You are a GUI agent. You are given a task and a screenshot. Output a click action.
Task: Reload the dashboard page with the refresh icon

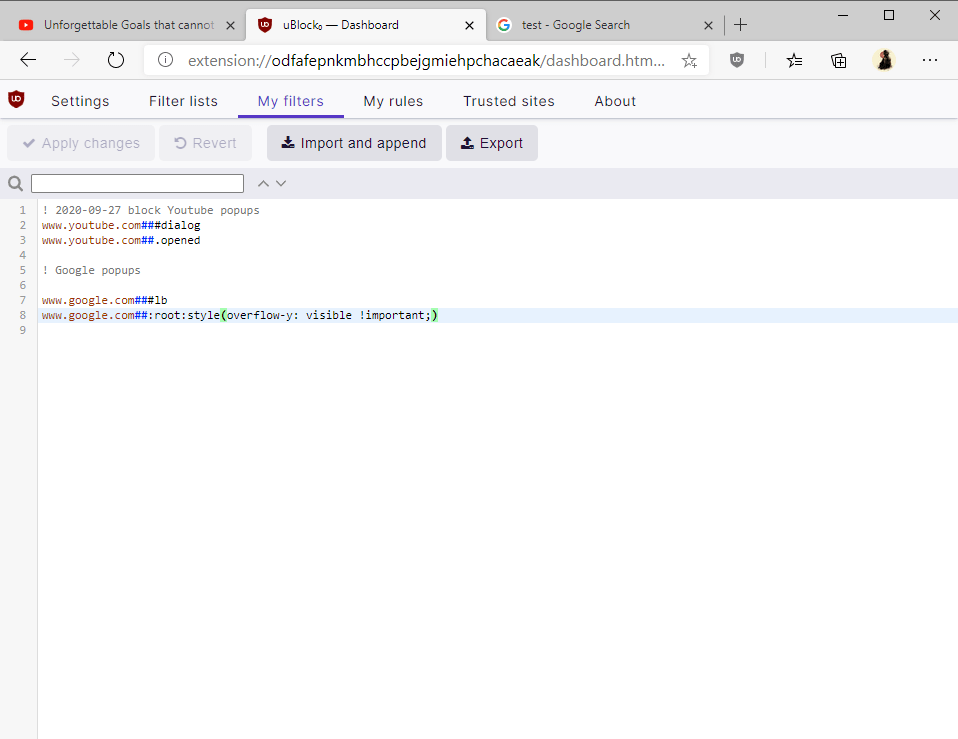point(115,59)
